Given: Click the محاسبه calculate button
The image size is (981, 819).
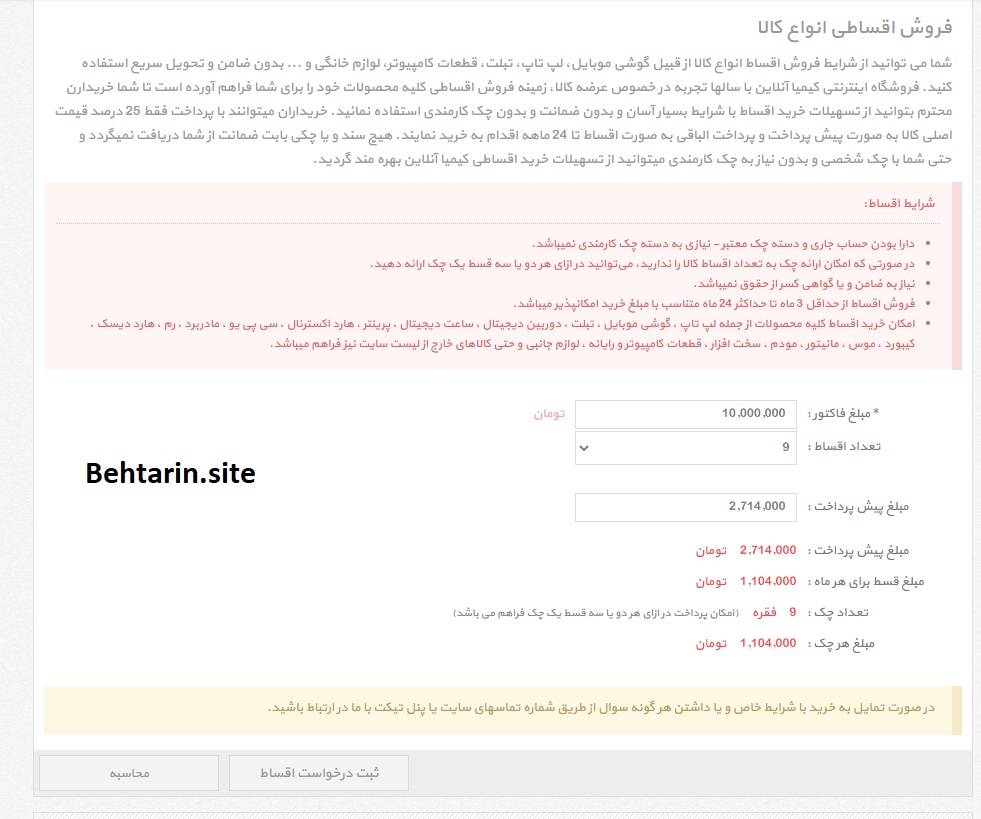Looking at the screenshot, I should click(129, 773).
